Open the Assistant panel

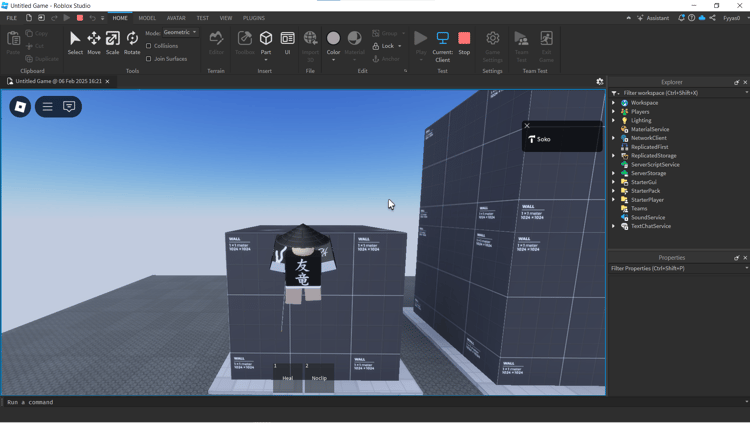coord(653,18)
